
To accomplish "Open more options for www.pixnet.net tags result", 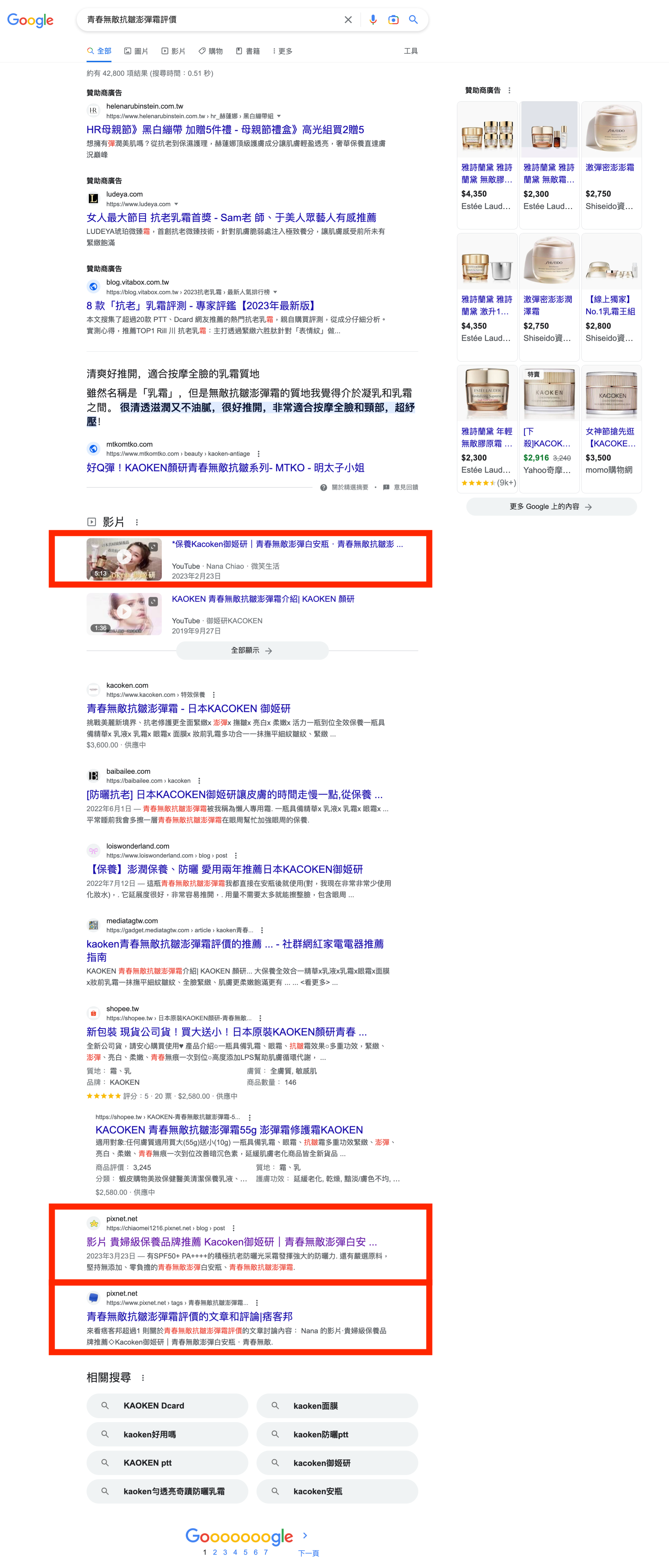I will pos(257,1303).
